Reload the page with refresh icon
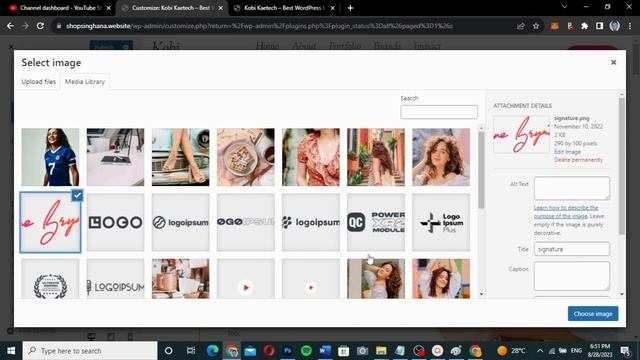 (40, 26)
